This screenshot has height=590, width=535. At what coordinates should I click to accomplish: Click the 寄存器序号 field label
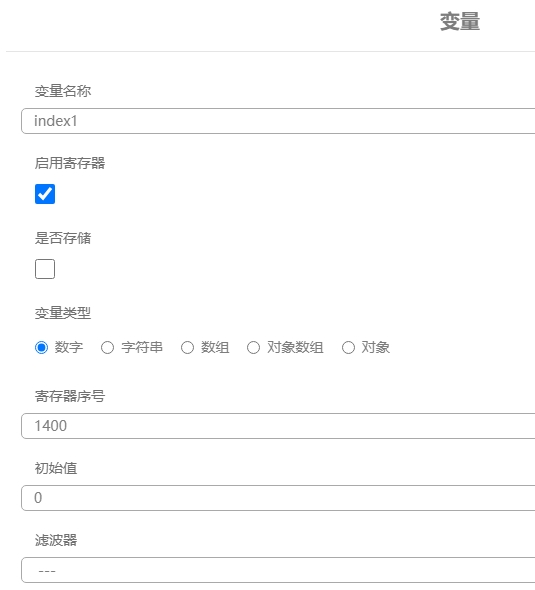70,396
